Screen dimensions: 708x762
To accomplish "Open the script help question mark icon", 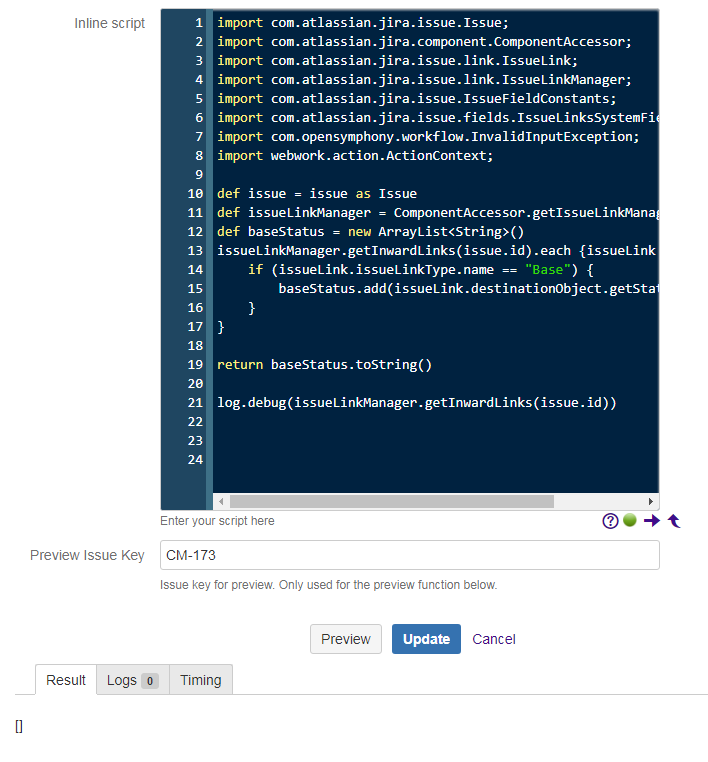I will click(x=610, y=521).
